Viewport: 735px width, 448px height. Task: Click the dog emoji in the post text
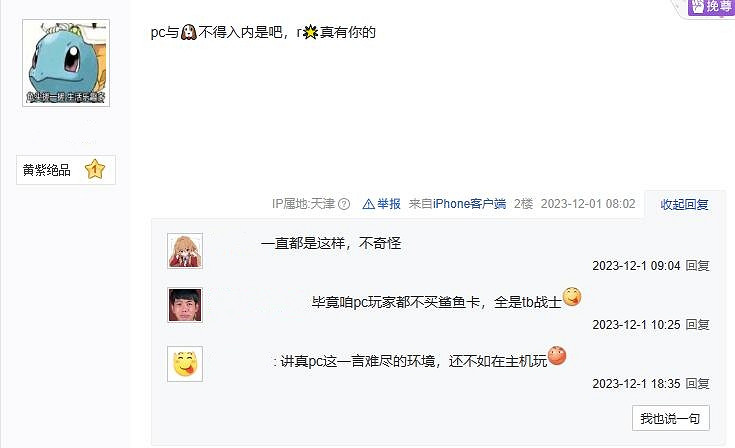[188, 32]
